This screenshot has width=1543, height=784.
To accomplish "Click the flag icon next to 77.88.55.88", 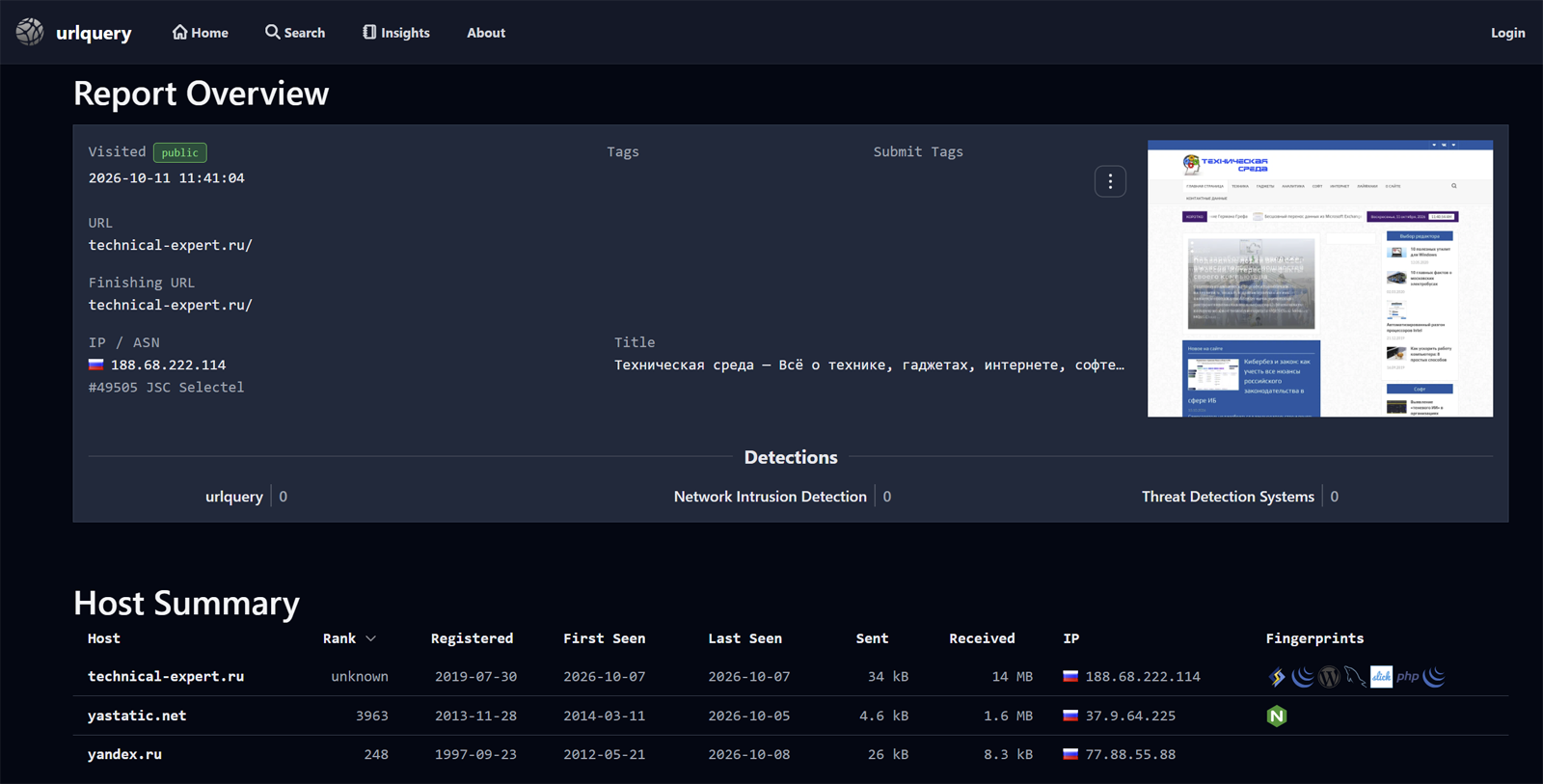I will tap(1070, 754).
